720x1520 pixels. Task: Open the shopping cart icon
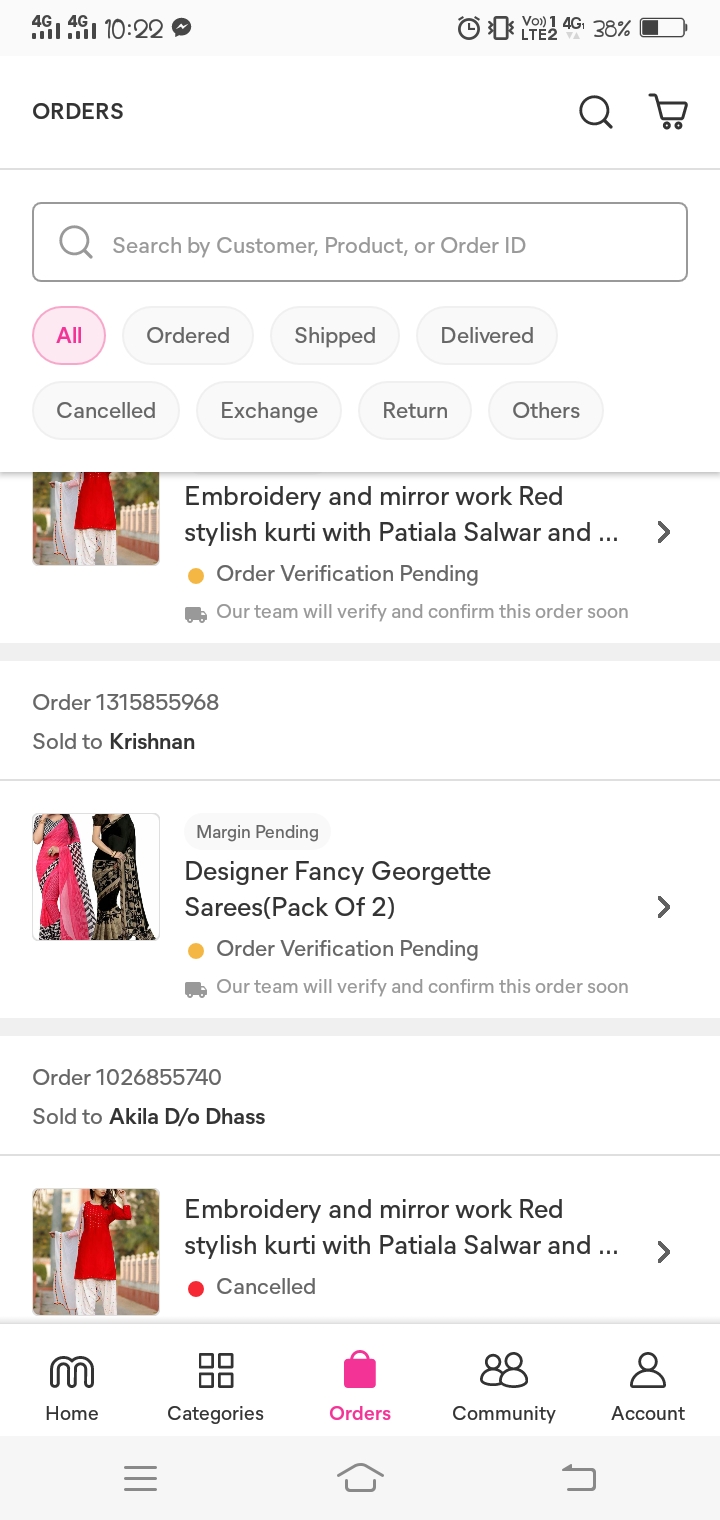click(668, 111)
